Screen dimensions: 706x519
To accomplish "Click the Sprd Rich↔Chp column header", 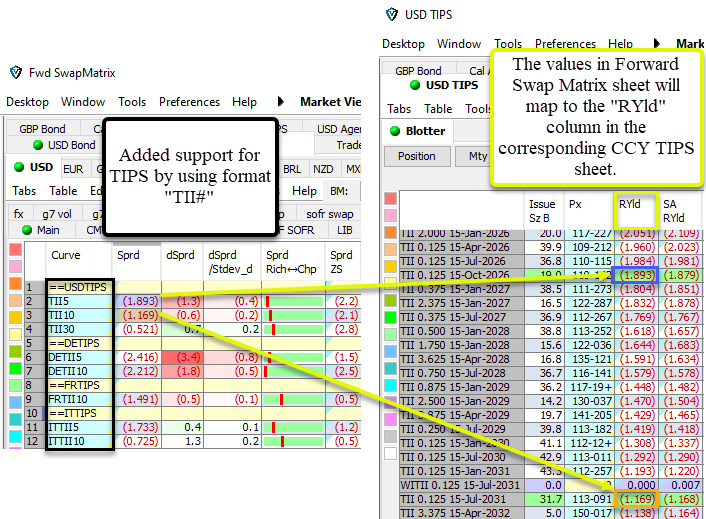I will pos(293,261).
